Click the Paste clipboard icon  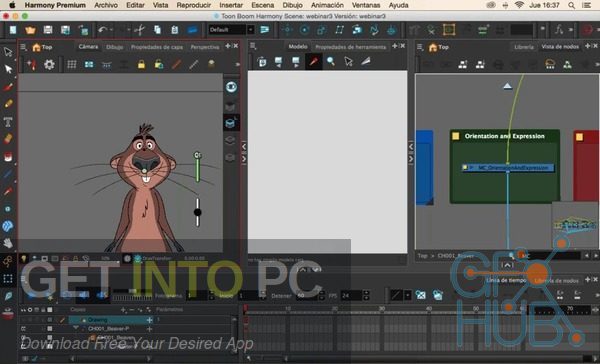[x=174, y=29]
